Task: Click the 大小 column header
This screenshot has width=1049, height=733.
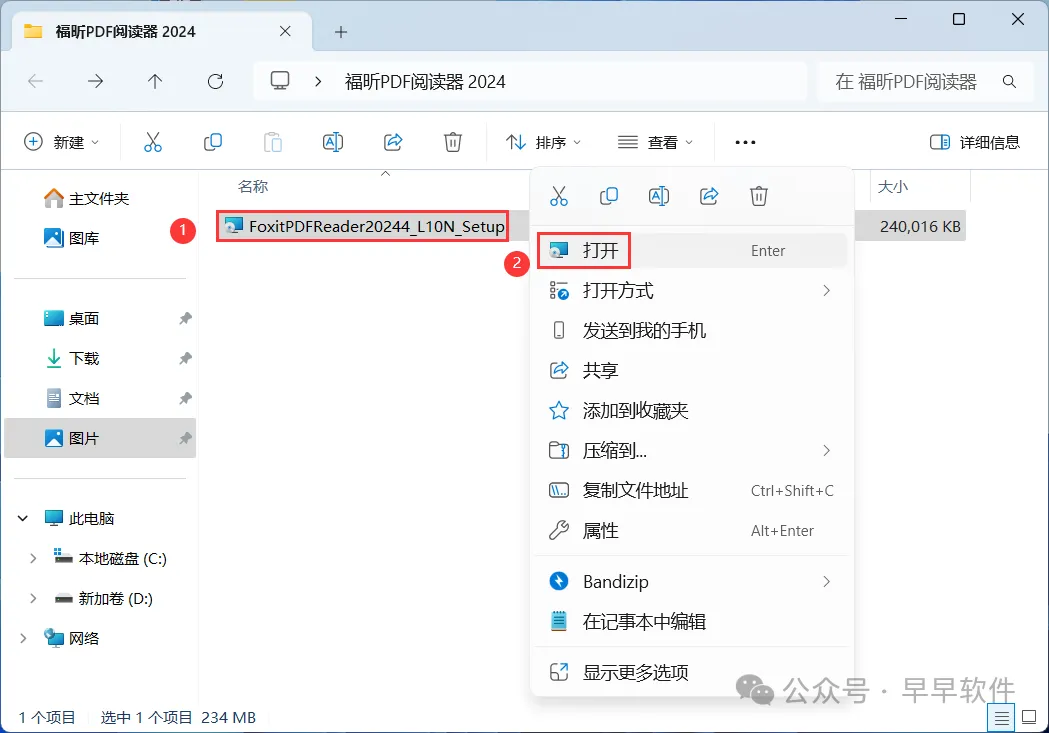Action: (x=892, y=187)
